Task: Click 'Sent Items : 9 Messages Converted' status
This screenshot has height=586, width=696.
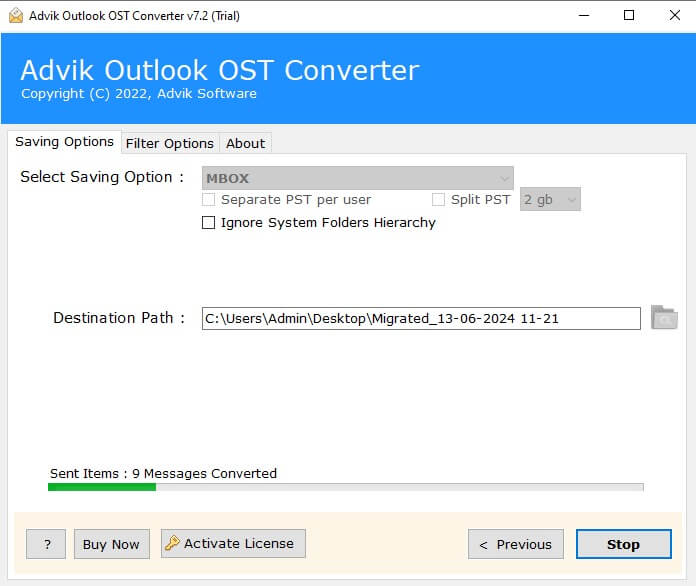Action: pos(163,473)
